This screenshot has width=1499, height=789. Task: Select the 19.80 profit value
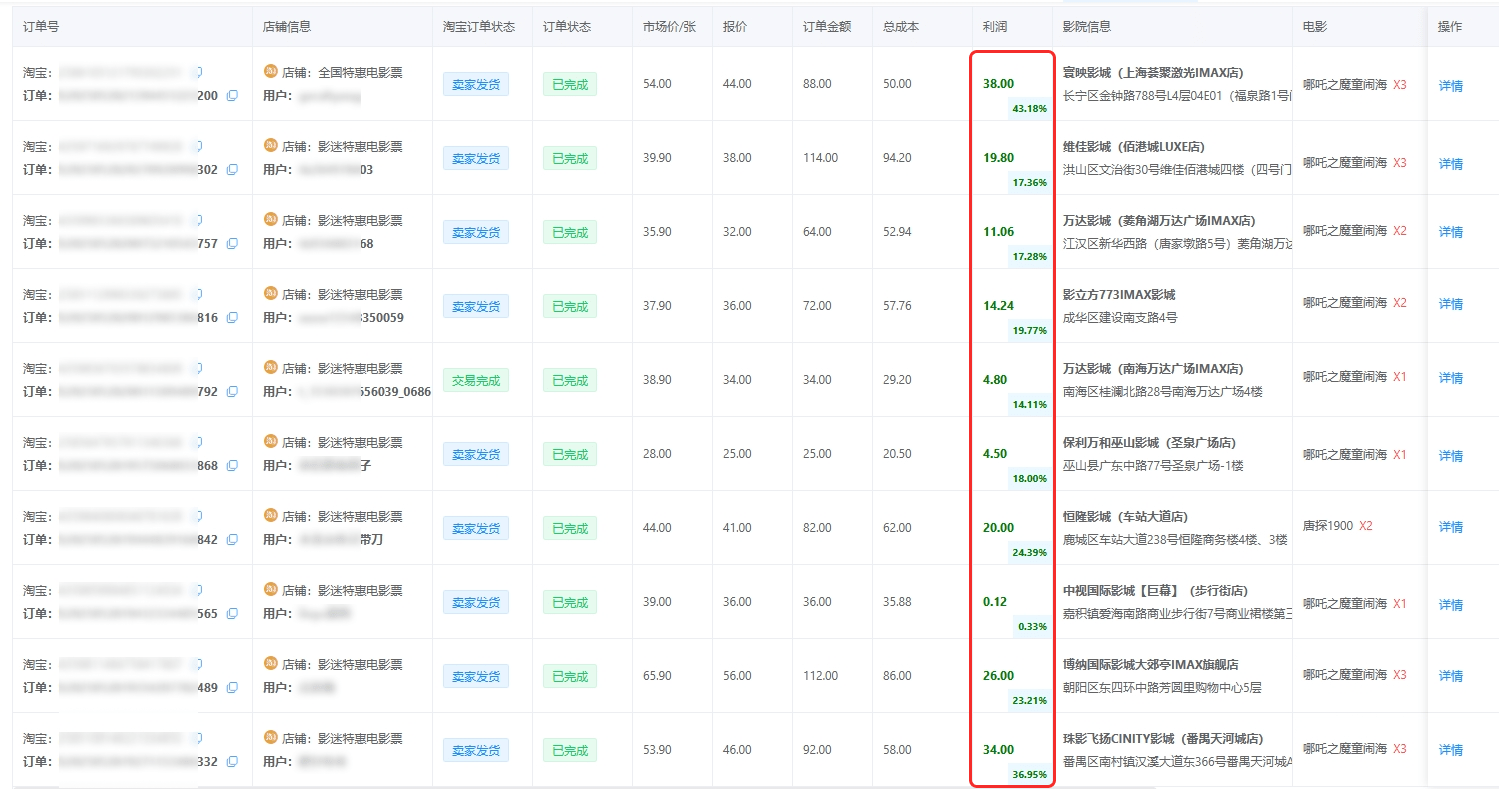point(998,158)
